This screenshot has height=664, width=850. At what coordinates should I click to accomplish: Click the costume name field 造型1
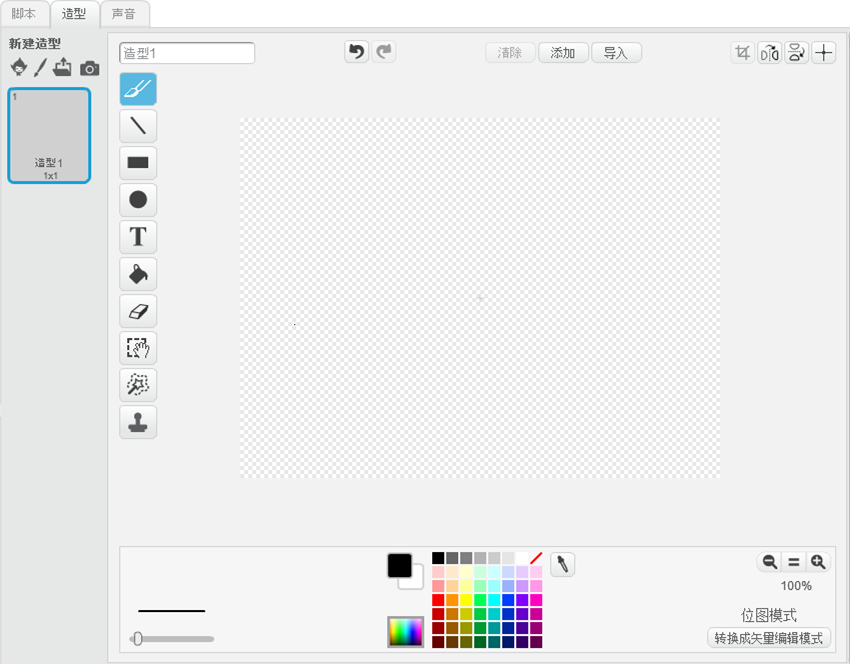(x=187, y=53)
